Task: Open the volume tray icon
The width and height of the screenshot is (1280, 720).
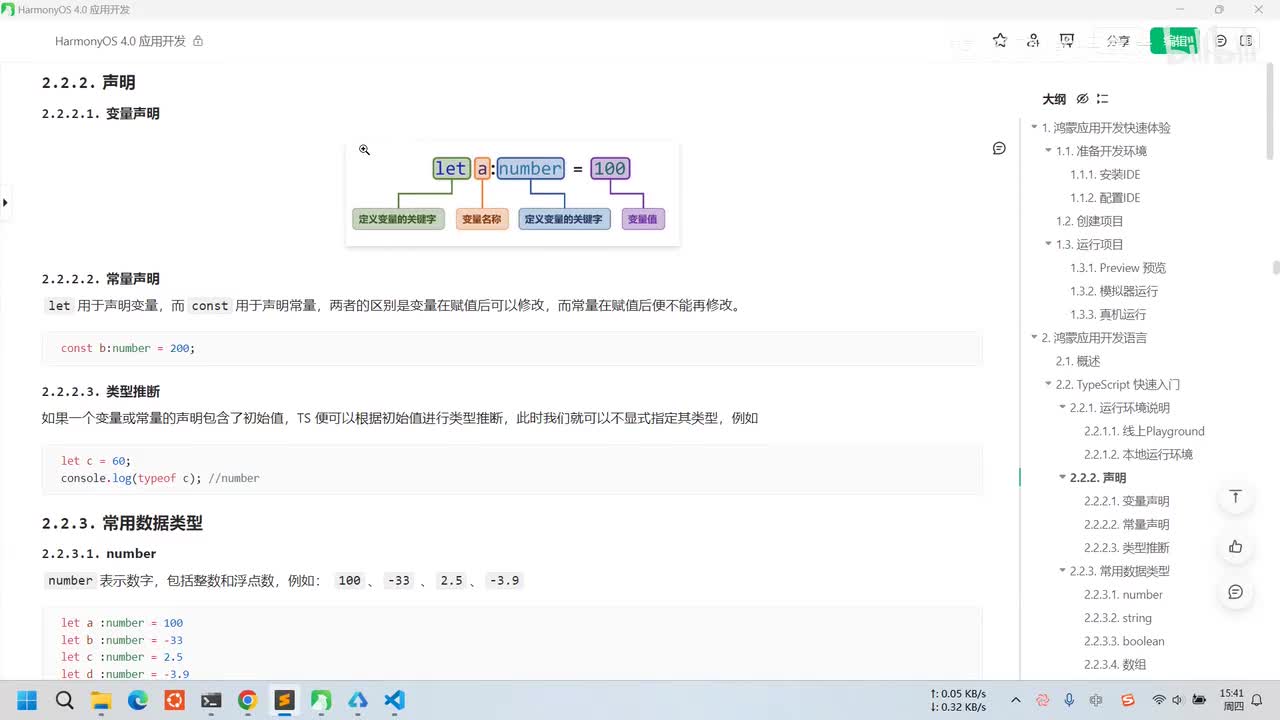Action: point(1176,700)
